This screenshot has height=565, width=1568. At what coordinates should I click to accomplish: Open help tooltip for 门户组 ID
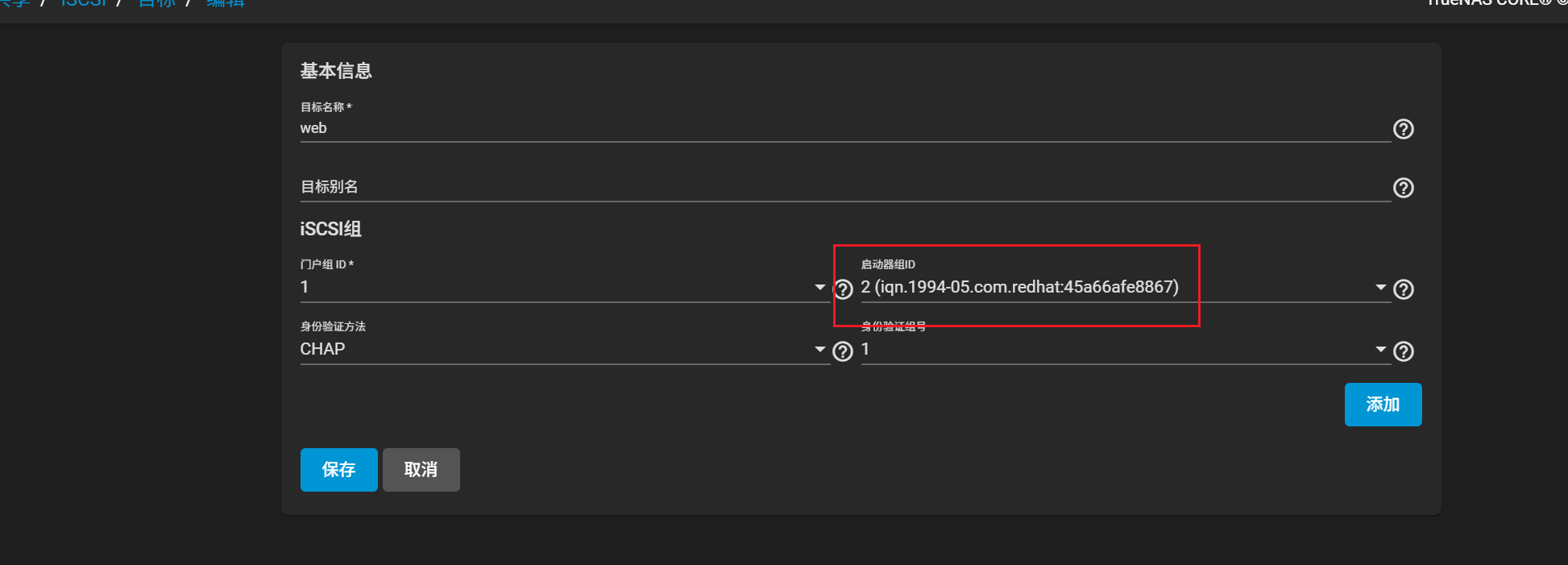click(843, 289)
